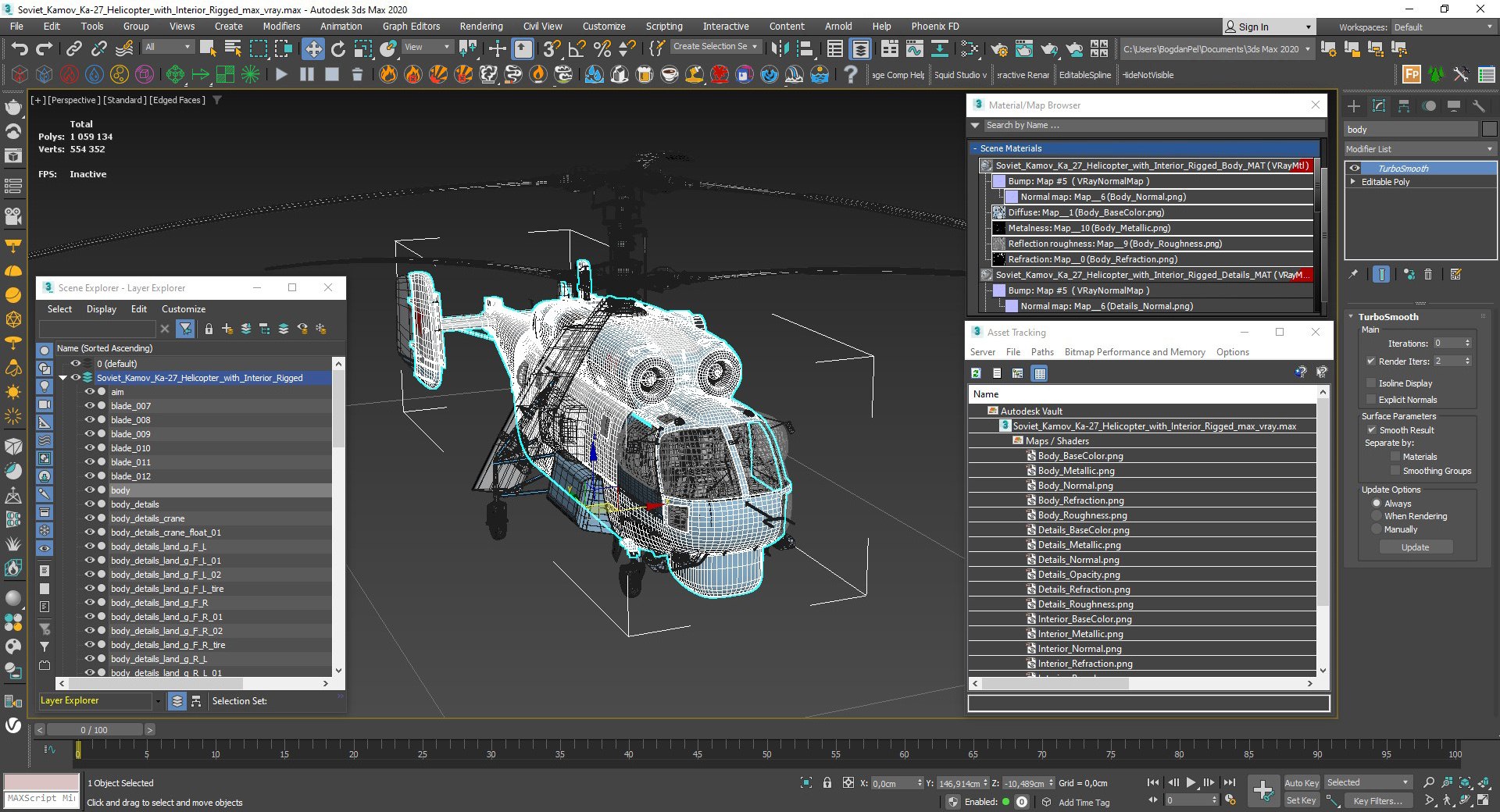Screen dimensions: 1500x812
Task: Click the help icon in Asset Tracking
Action: pos(1300,373)
